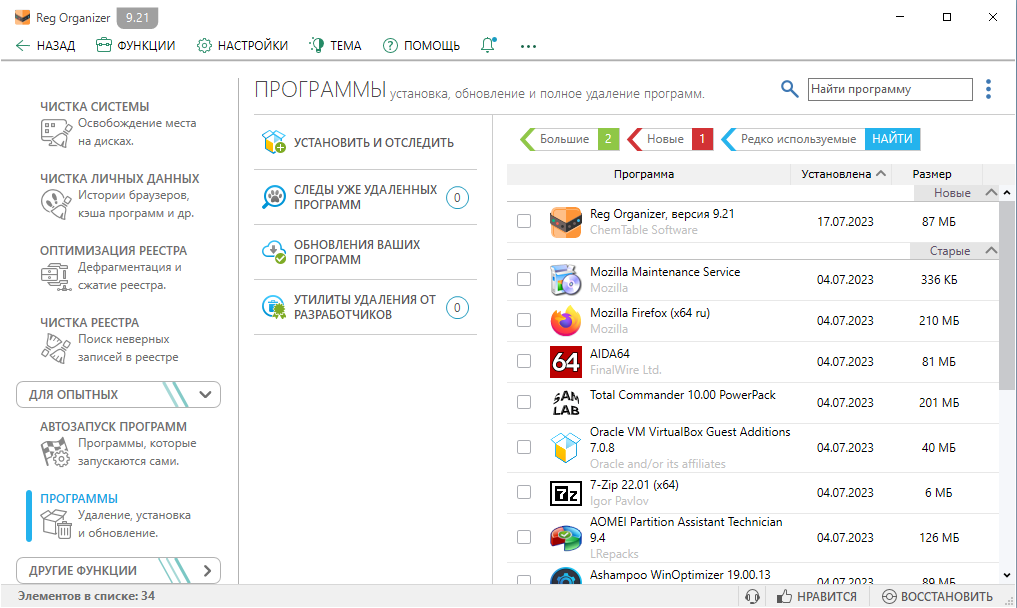Expand the Другие функции section

(x=118, y=570)
